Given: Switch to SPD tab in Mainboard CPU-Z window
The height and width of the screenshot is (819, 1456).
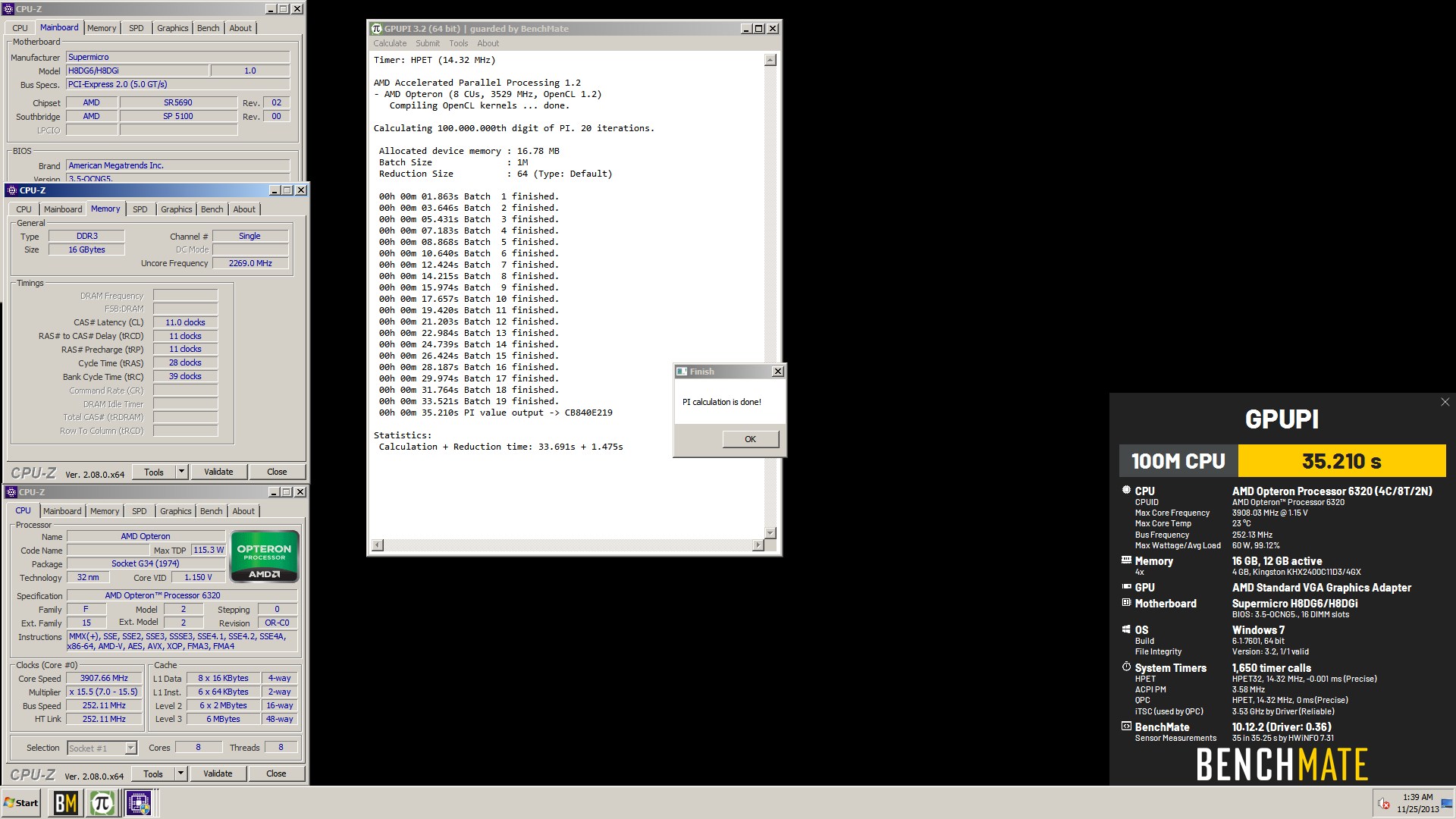Looking at the screenshot, I should coord(136,28).
